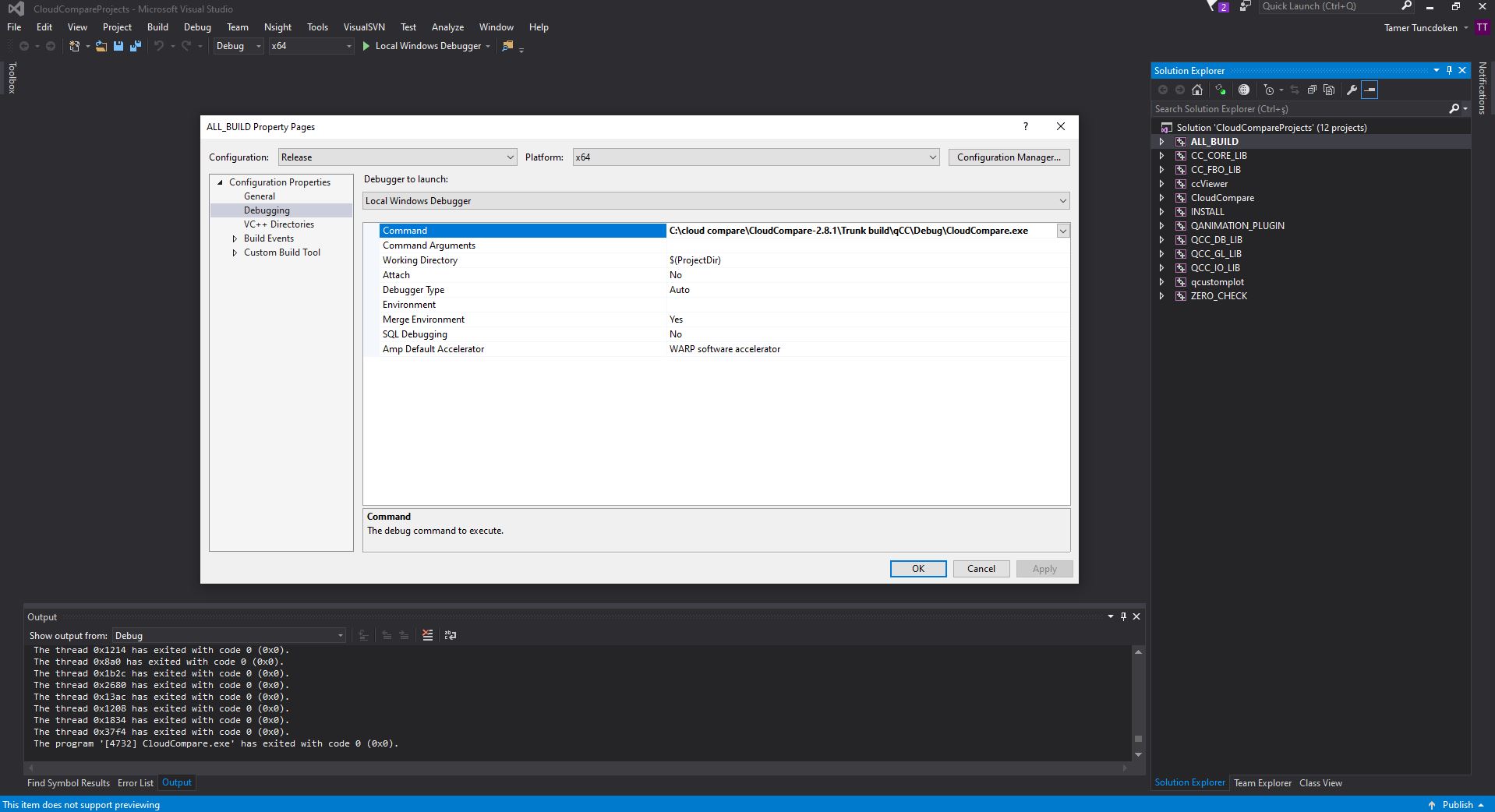Screen dimensions: 1495x812
Task: Select the ZERO_CHECK project
Action: [x=1218, y=296]
